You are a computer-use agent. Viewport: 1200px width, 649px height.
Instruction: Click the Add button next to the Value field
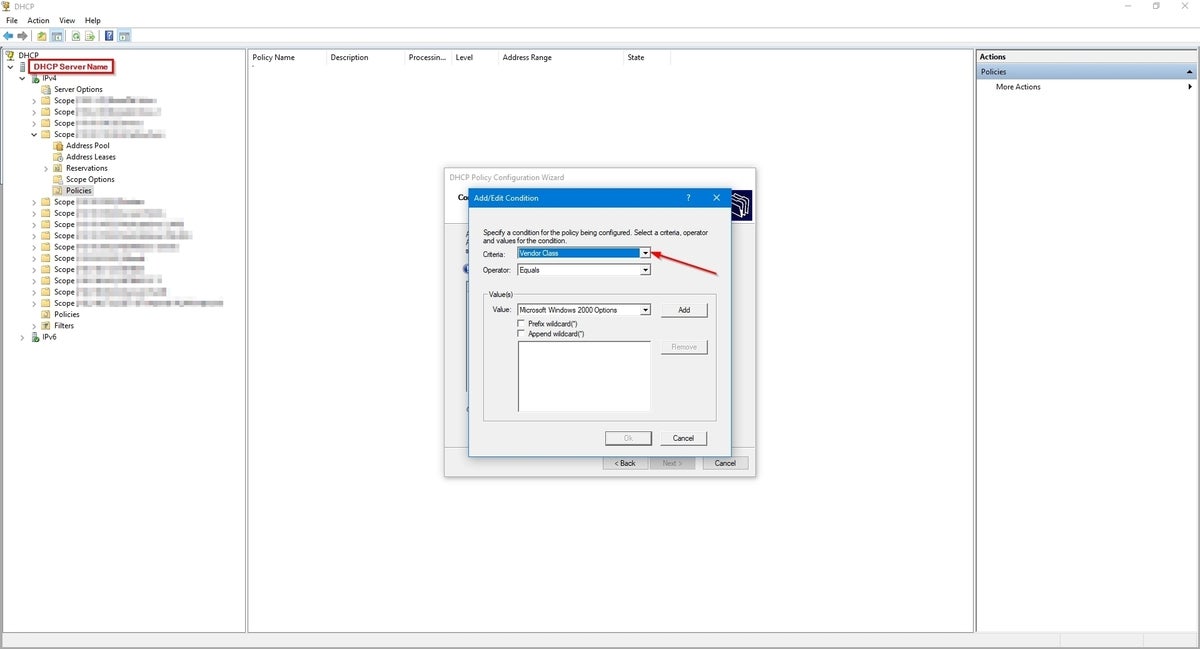click(x=684, y=310)
